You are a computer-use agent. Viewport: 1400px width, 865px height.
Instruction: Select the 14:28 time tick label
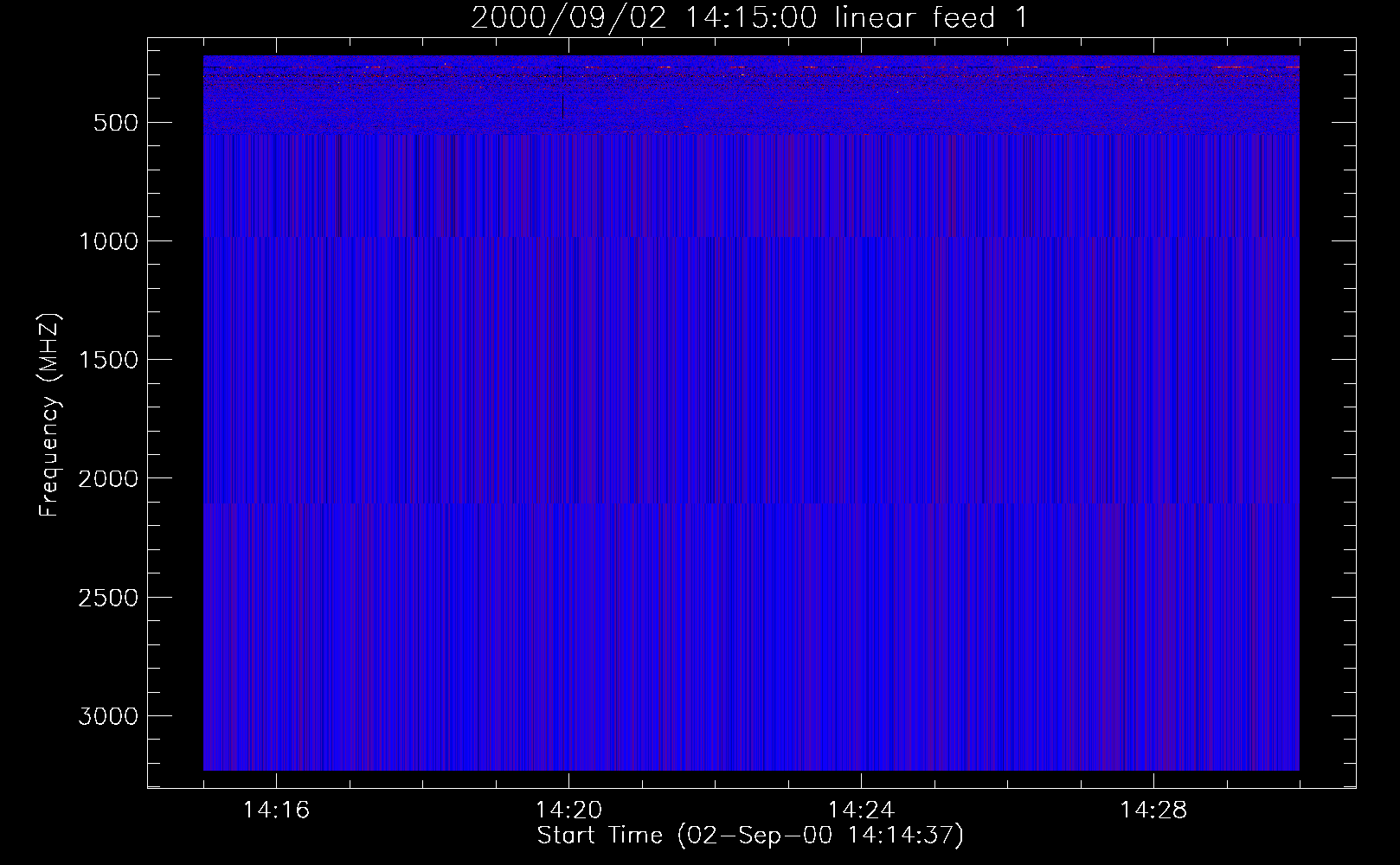tap(1153, 811)
